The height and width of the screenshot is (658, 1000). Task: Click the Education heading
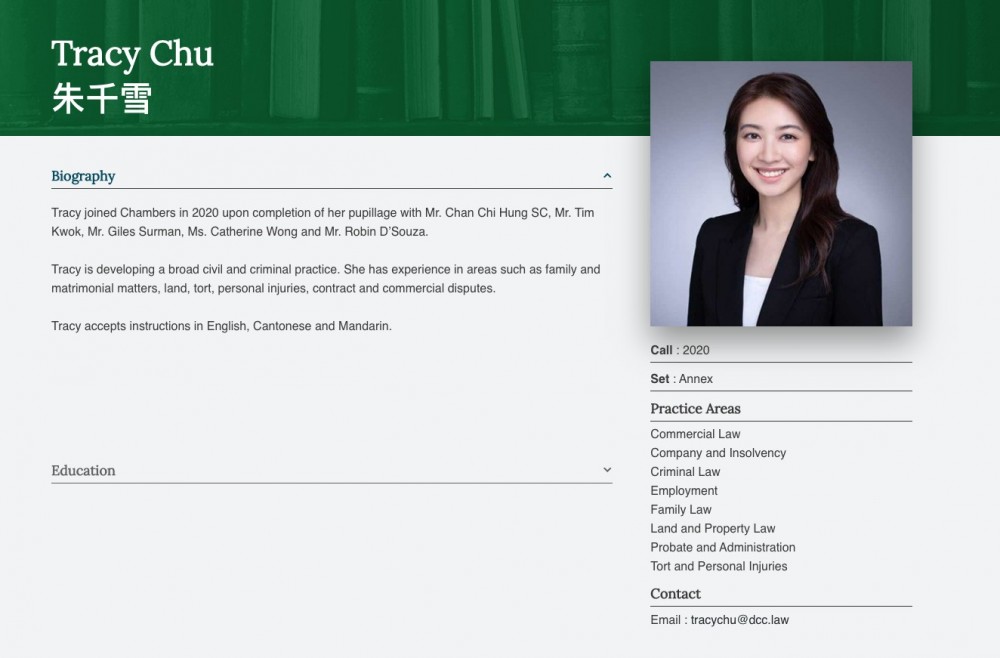click(x=83, y=471)
